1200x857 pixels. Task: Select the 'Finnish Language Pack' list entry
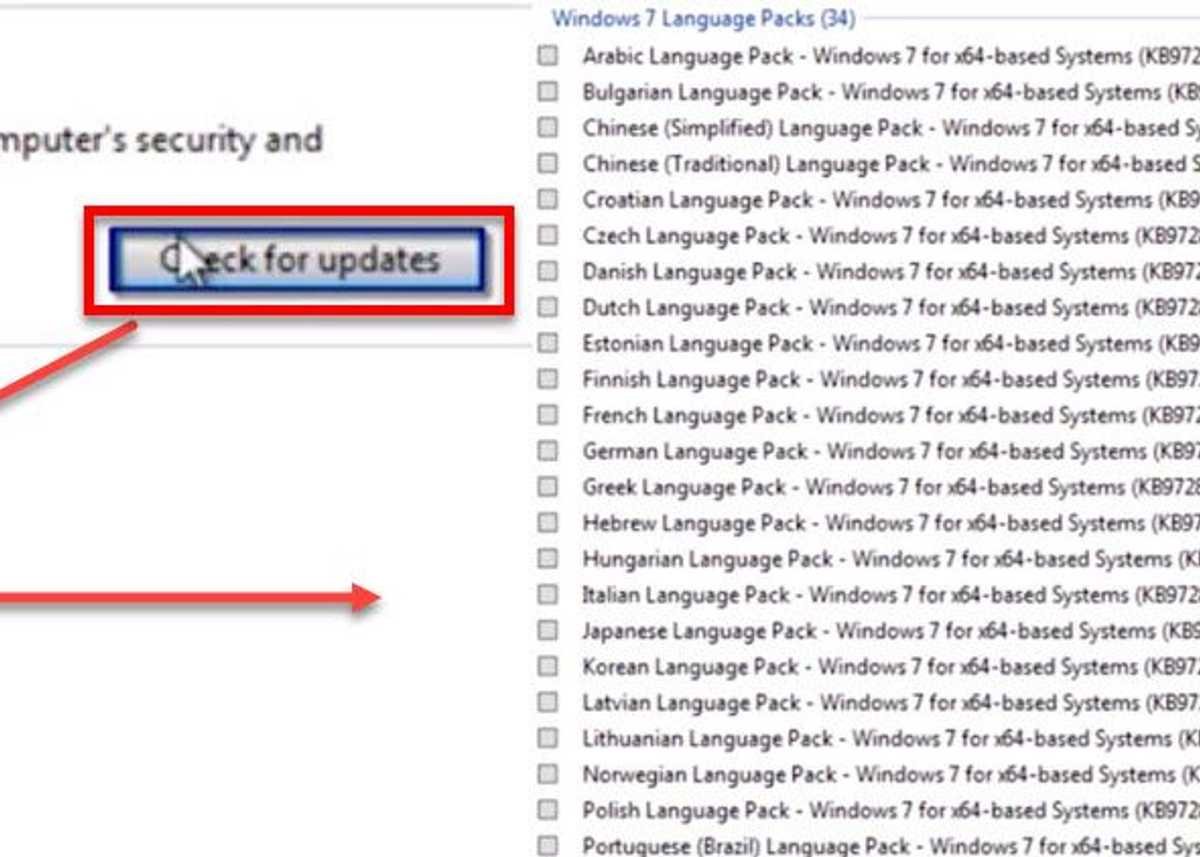point(891,379)
